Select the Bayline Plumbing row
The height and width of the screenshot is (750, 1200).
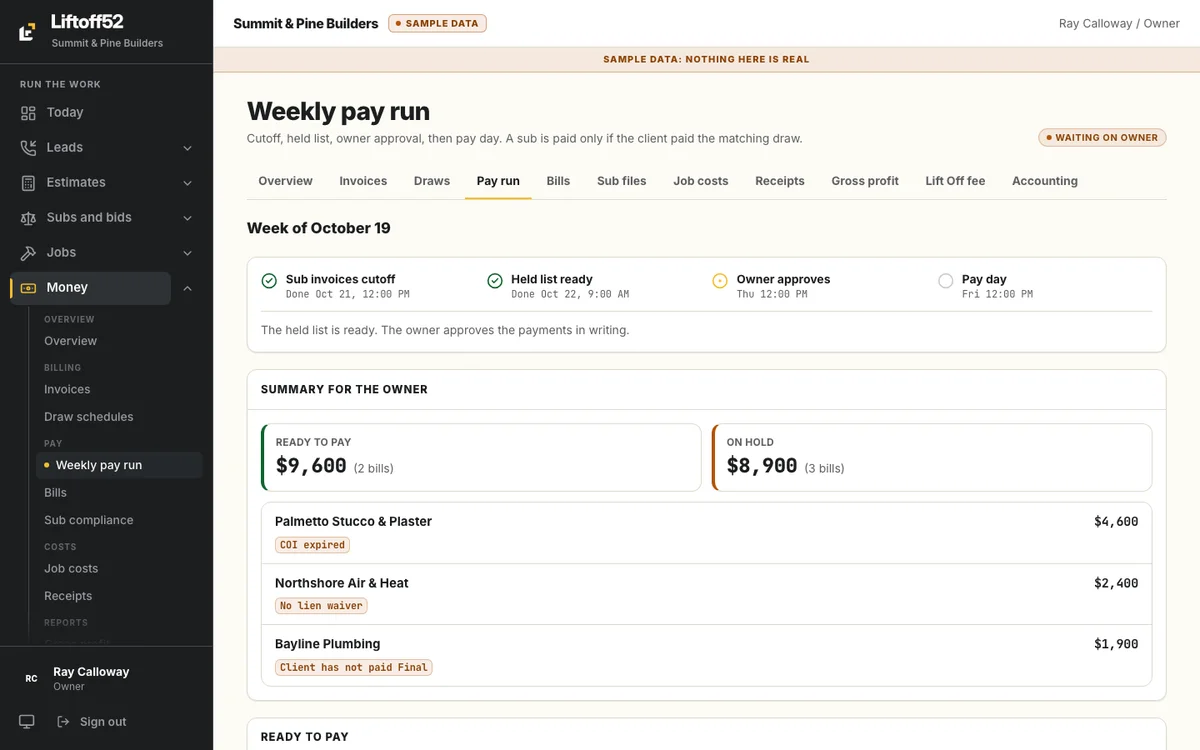pos(706,655)
